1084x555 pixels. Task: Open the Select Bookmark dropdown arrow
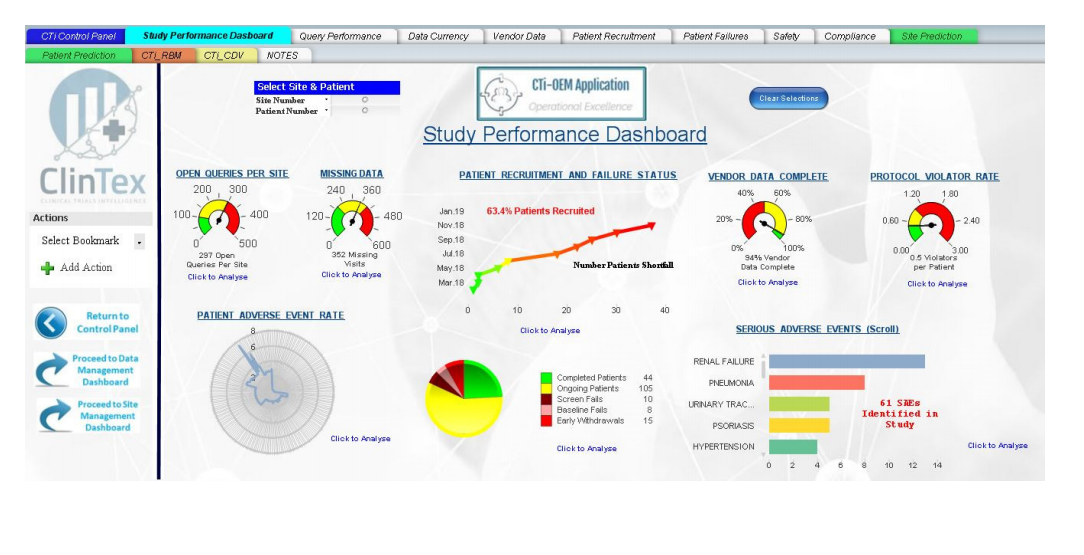click(140, 242)
